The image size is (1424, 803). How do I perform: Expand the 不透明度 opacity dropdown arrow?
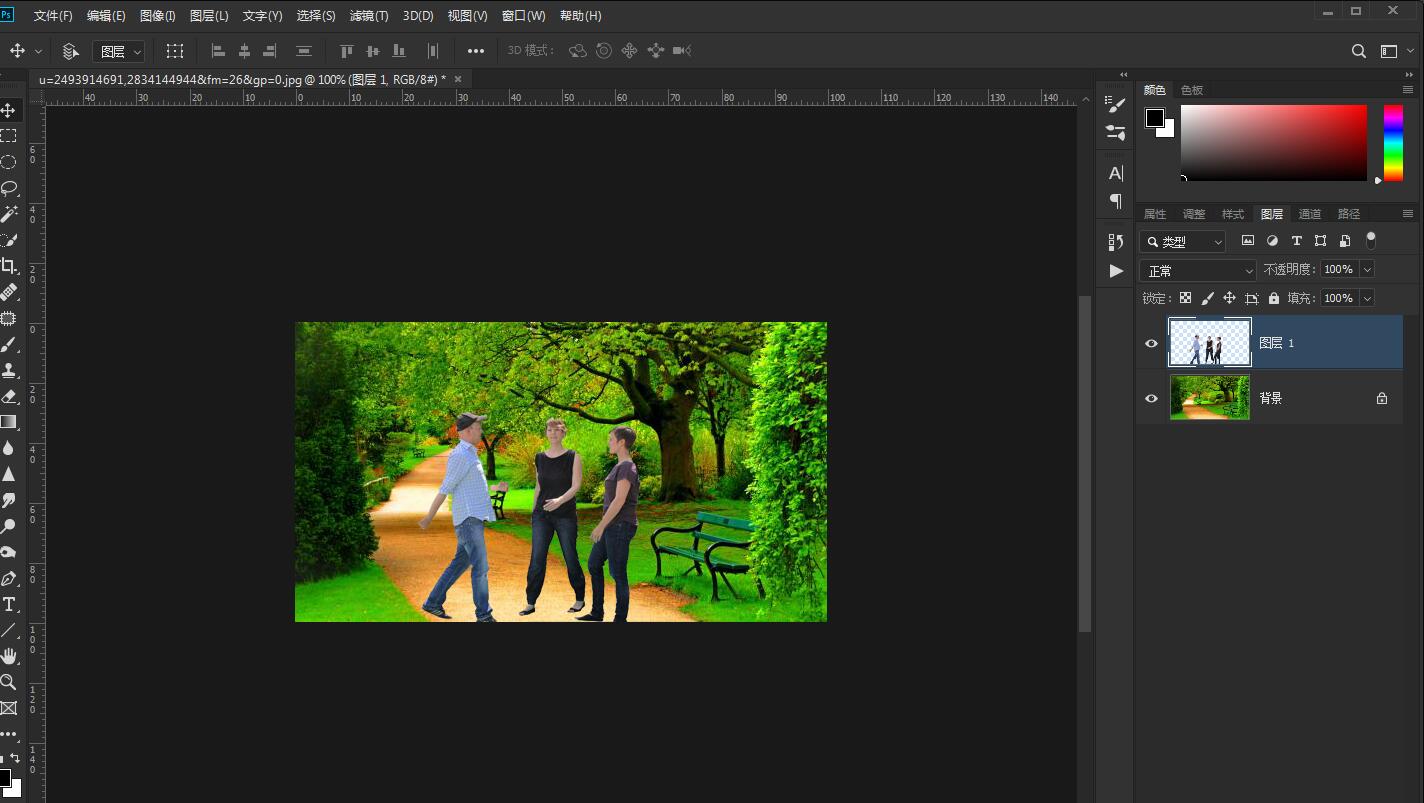pos(1367,269)
